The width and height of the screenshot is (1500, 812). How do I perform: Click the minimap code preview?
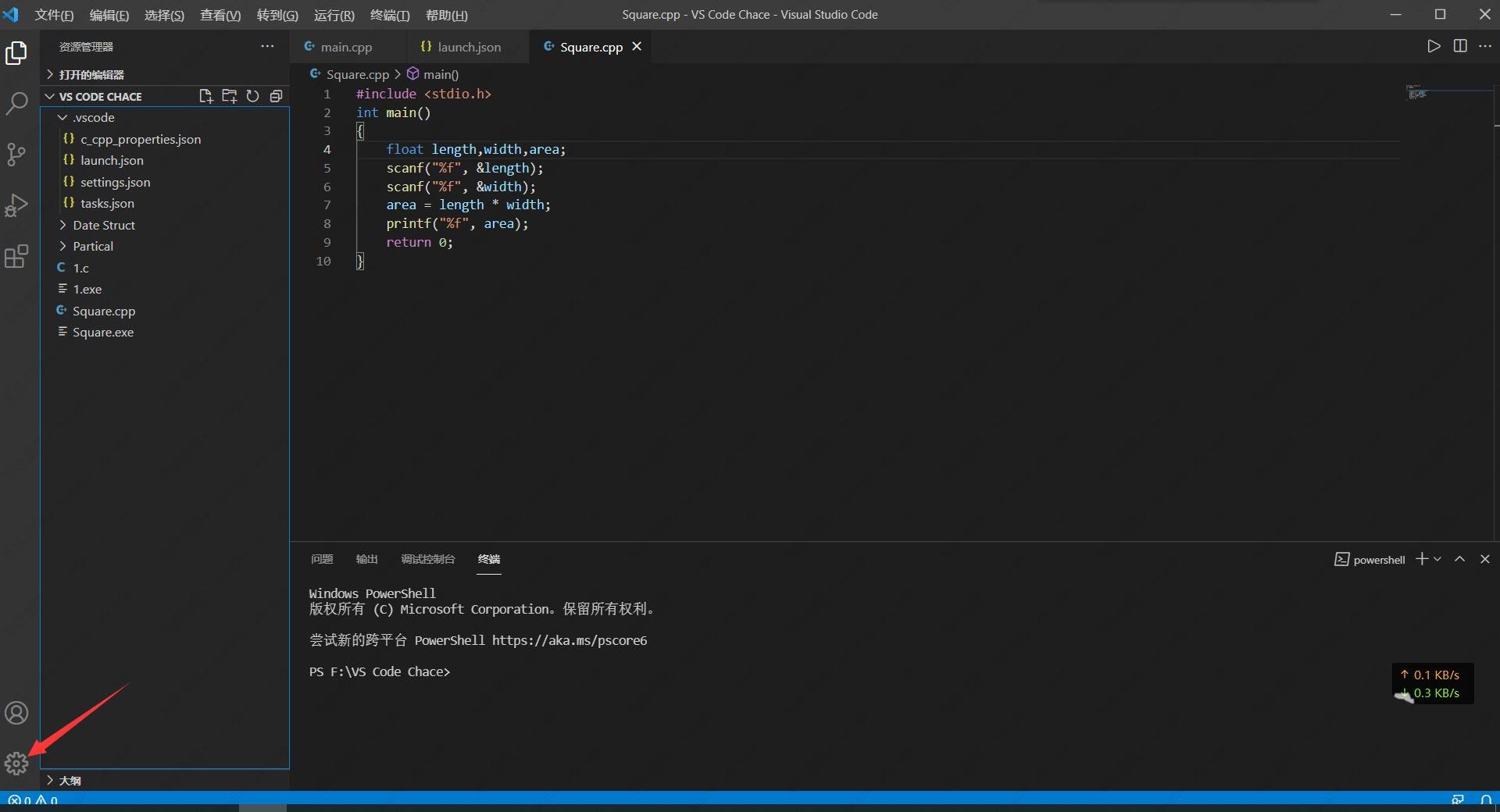[1416, 94]
